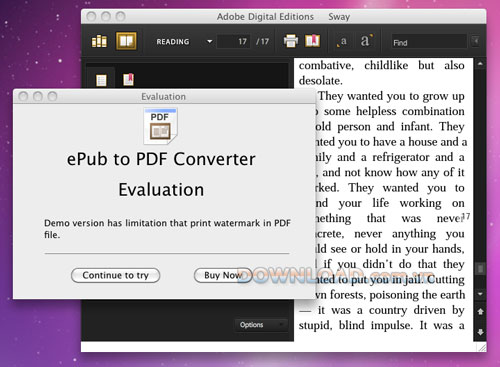Click the reader scrollbar thumb
Viewport: 500px width, 367px height.
[480, 268]
